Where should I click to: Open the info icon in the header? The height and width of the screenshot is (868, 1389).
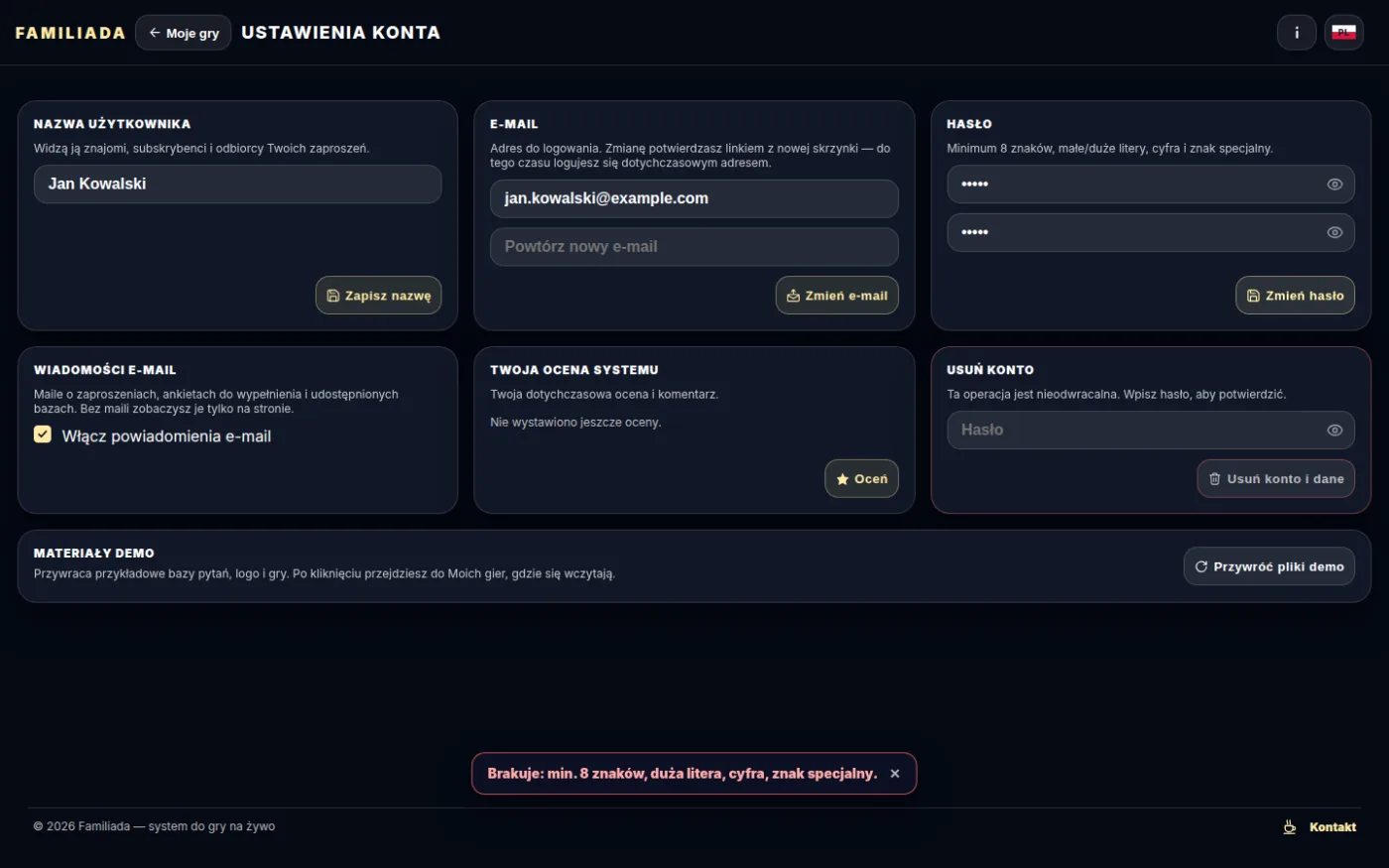[x=1296, y=33]
